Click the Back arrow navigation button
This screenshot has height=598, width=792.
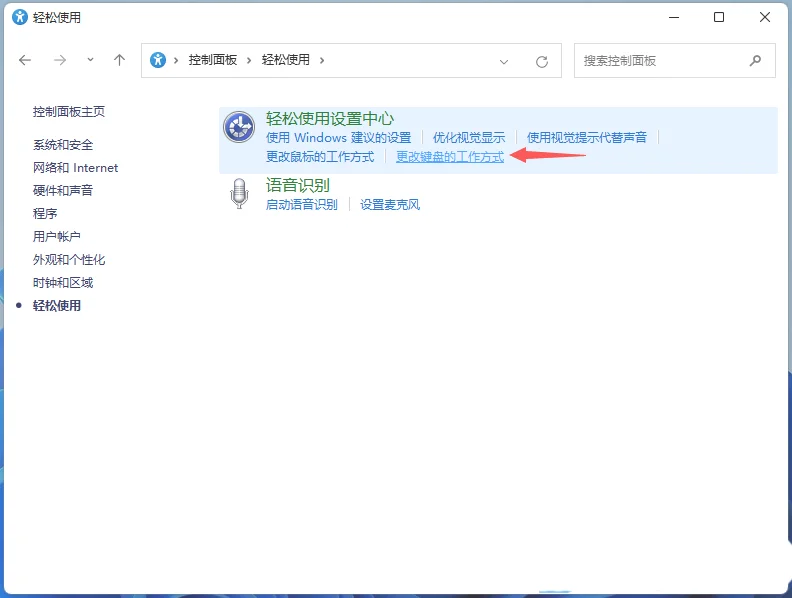coord(25,61)
